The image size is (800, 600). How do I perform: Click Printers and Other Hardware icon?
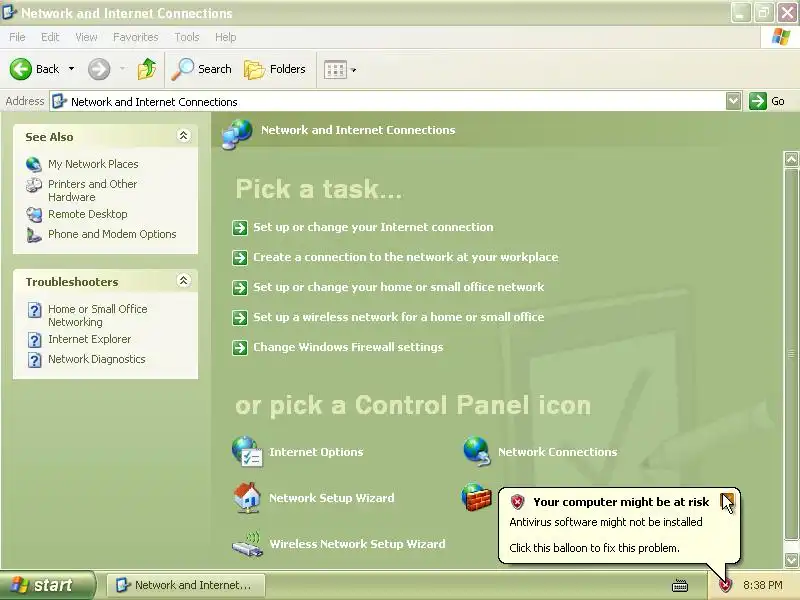(34, 185)
